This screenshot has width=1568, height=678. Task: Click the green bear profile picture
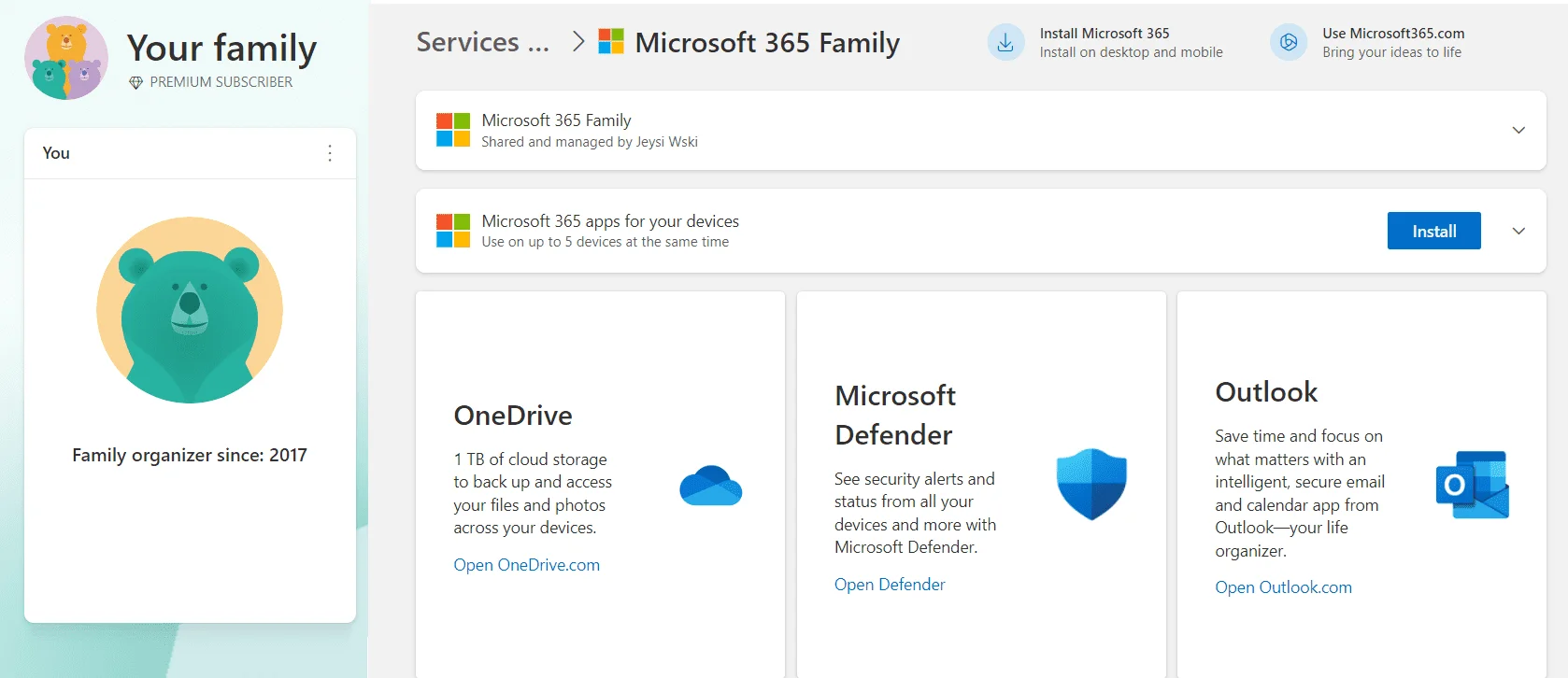coord(190,310)
